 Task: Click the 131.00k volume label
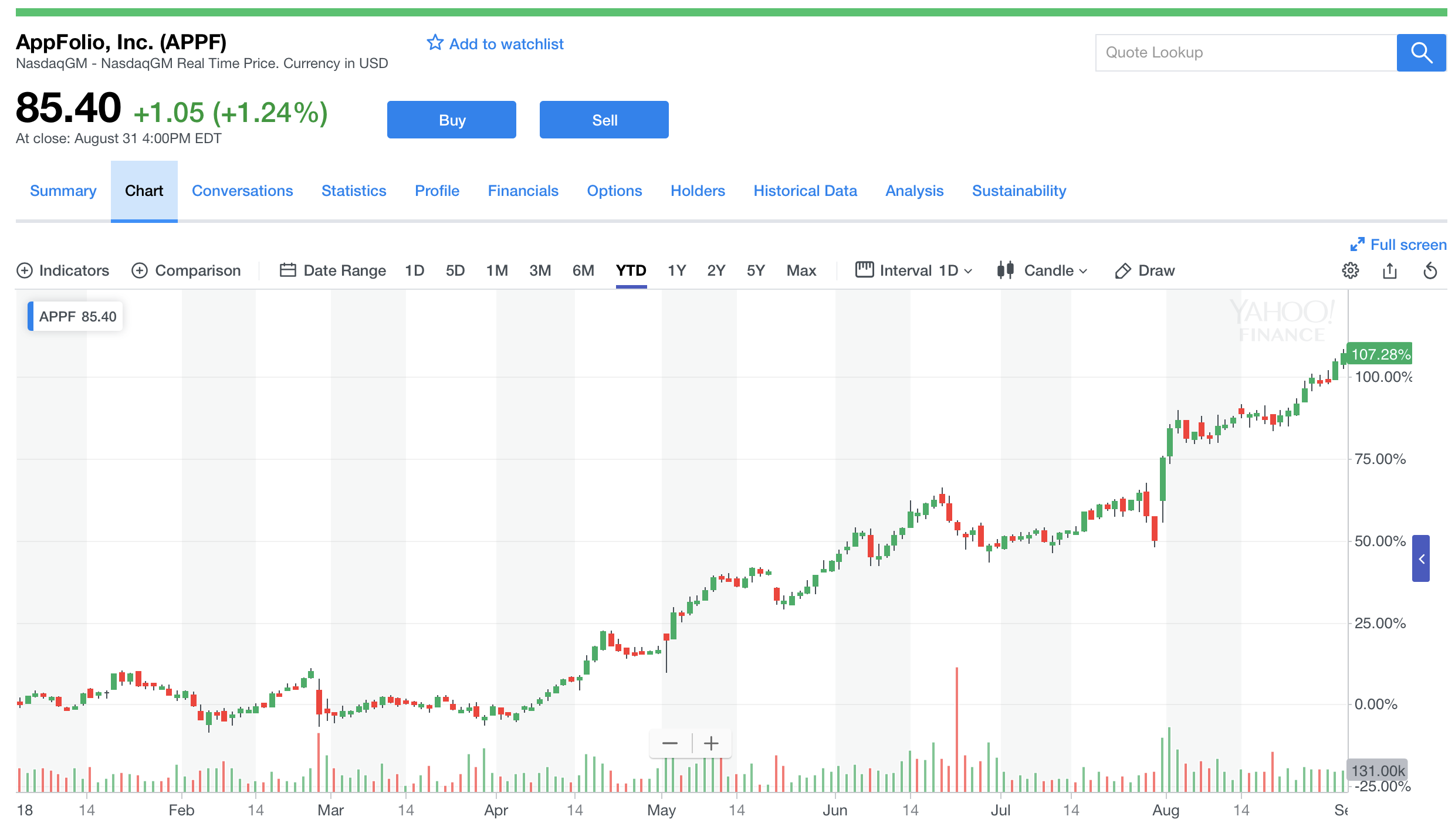[x=1378, y=770]
